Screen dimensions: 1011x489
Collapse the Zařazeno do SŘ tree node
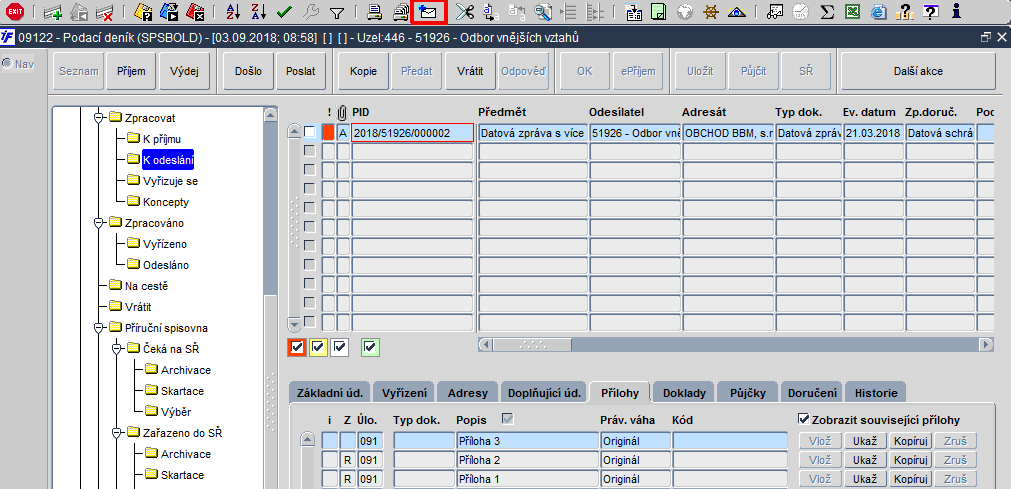pyautogui.click(x=117, y=433)
